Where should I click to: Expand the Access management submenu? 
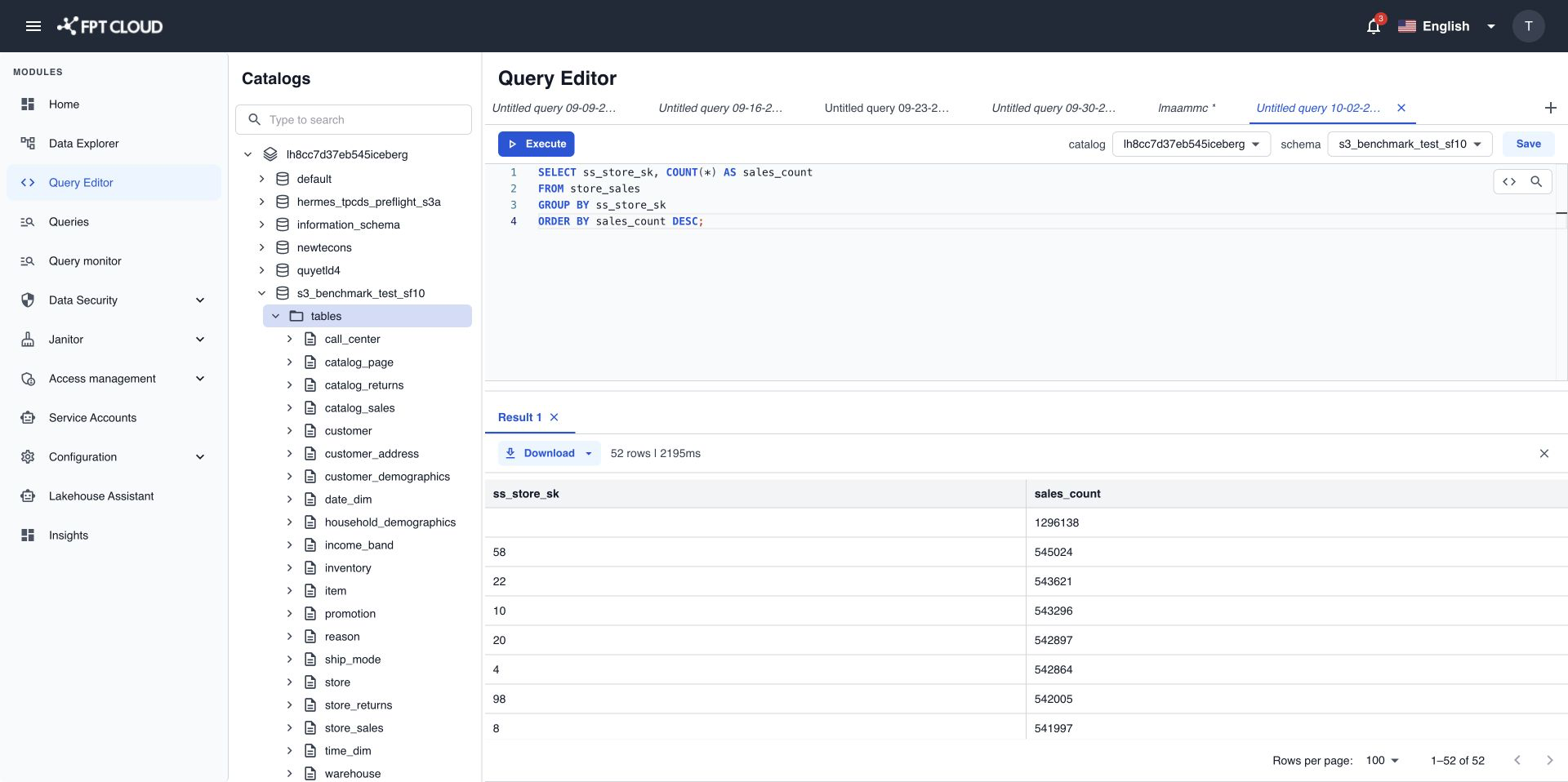(200, 379)
